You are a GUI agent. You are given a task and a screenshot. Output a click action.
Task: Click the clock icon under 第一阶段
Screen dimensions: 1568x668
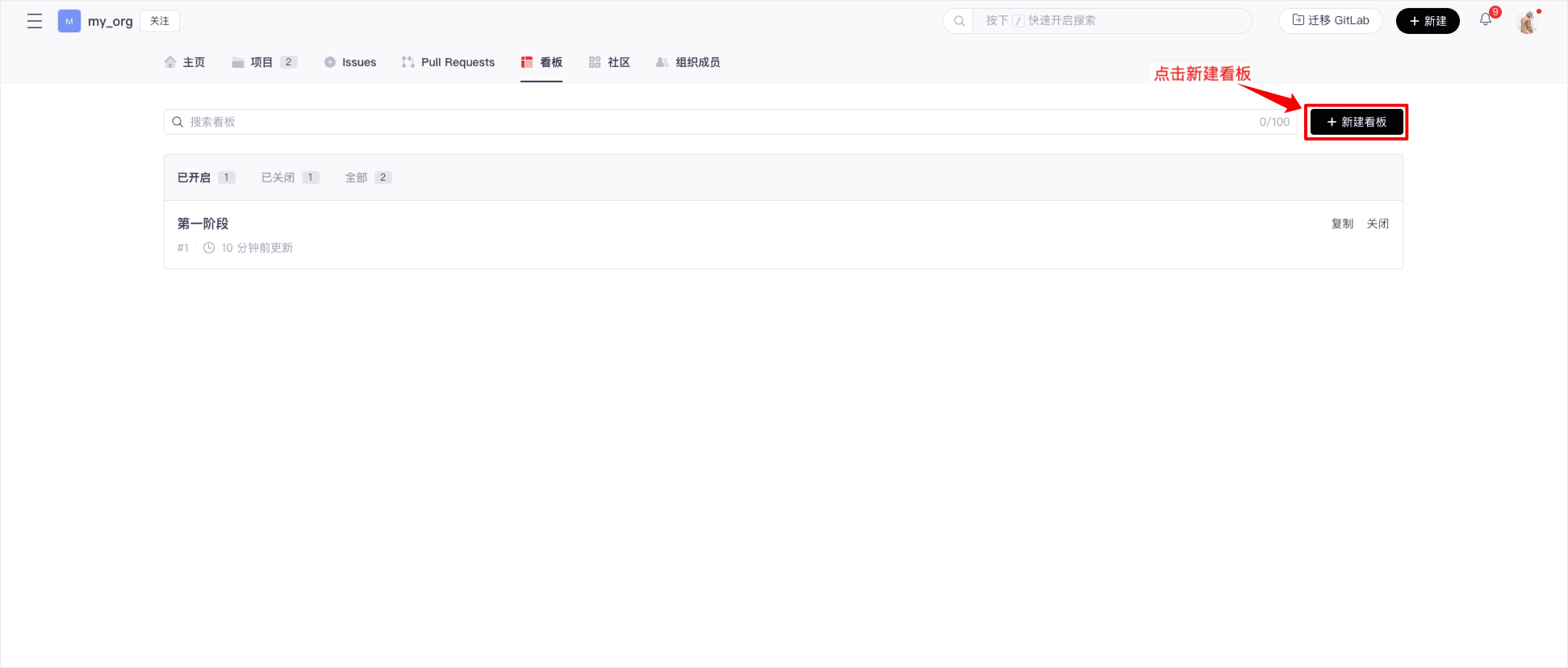[x=209, y=248]
